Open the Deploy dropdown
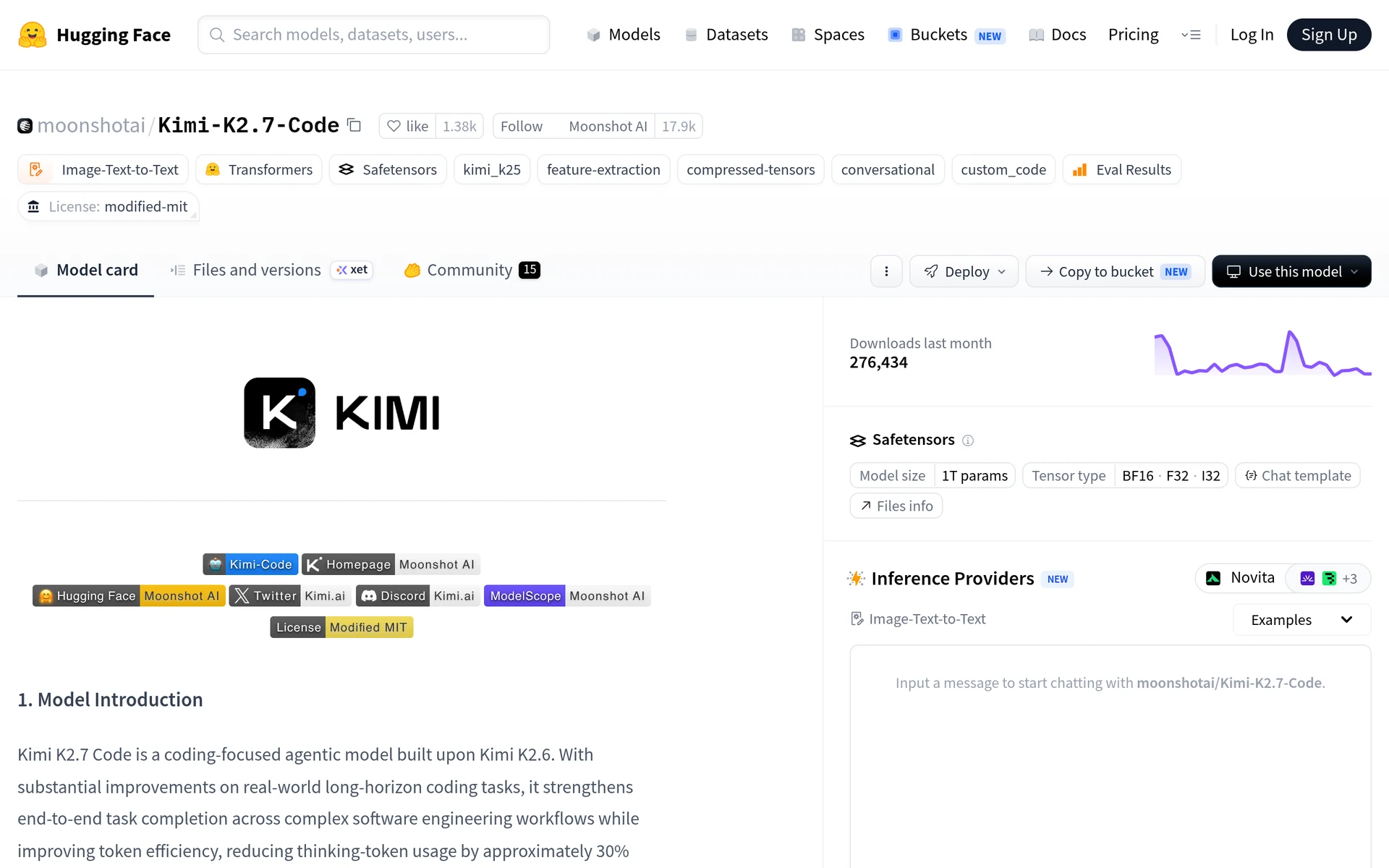The image size is (1389, 868). pos(964,271)
